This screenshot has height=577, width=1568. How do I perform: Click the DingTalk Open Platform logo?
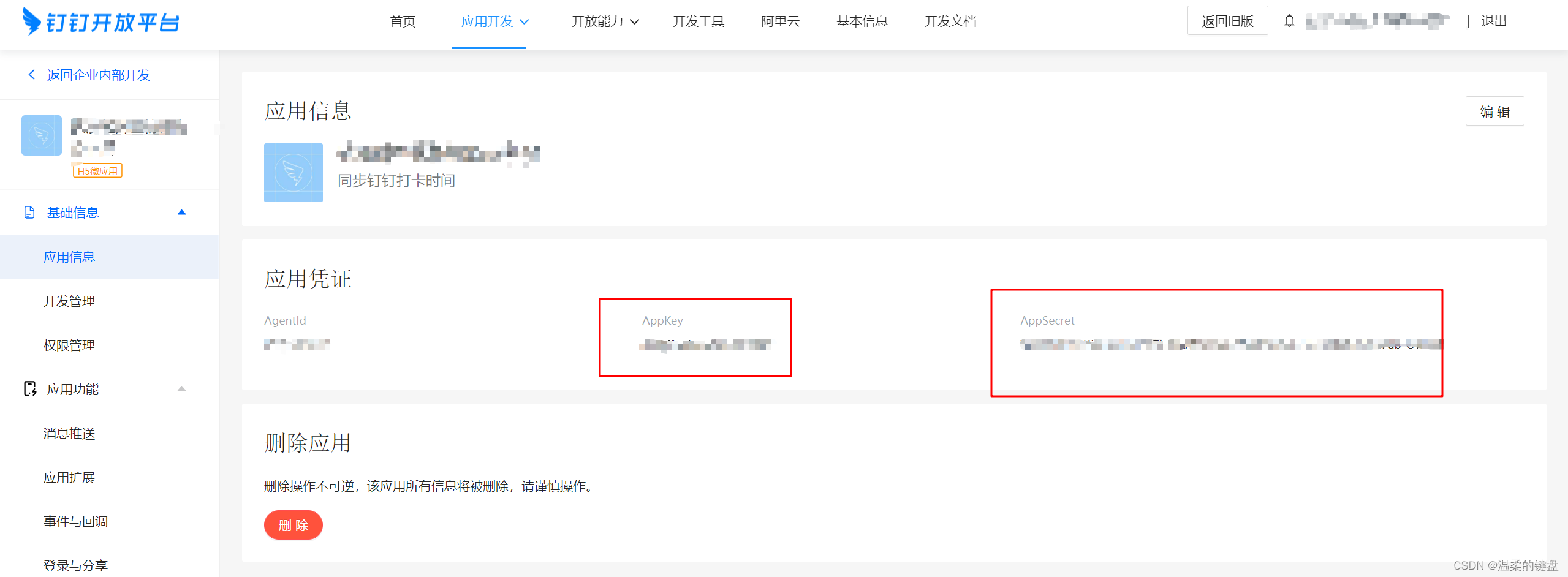click(x=101, y=22)
